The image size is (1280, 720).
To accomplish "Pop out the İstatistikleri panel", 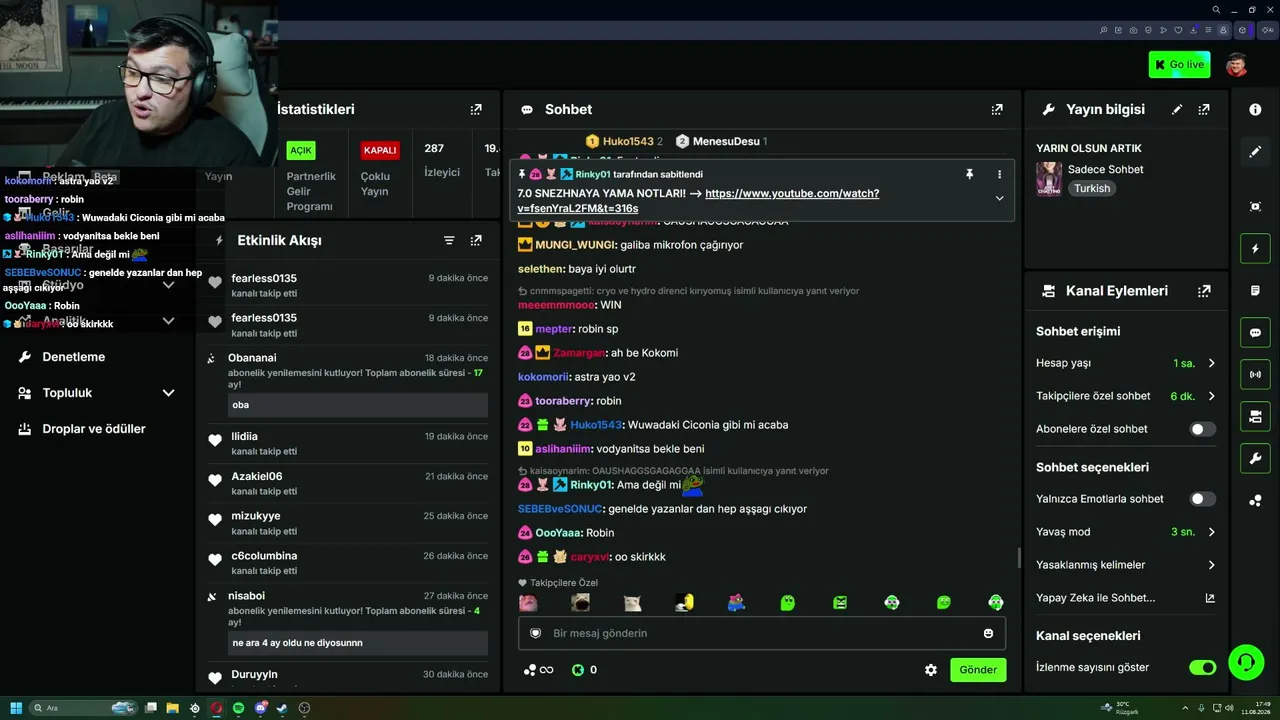I will (x=476, y=109).
